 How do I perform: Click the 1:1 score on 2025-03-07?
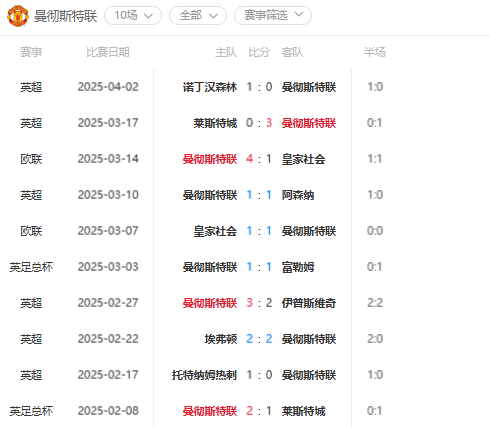[x=259, y=231]
